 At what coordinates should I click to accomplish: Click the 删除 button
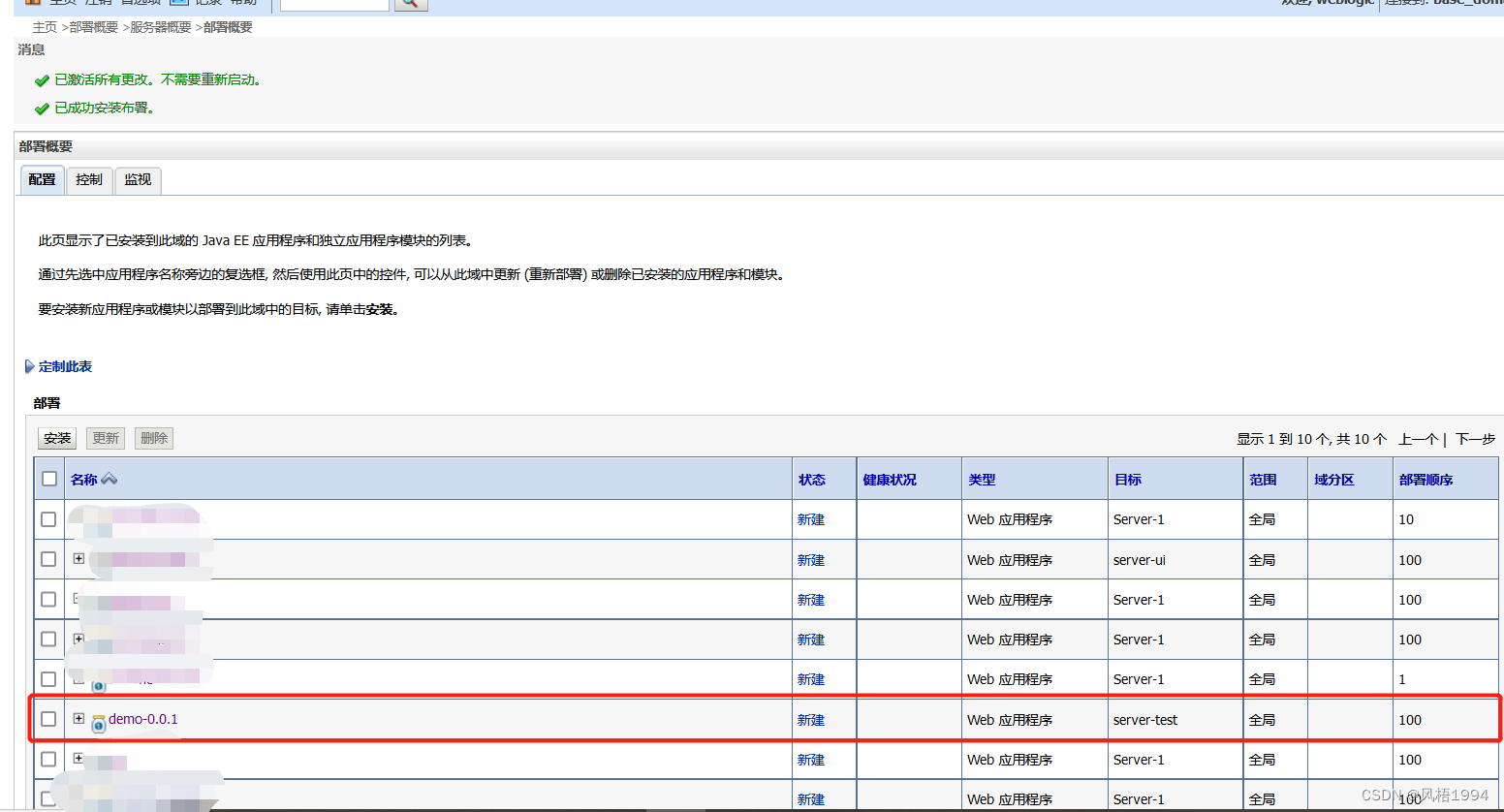154,438
